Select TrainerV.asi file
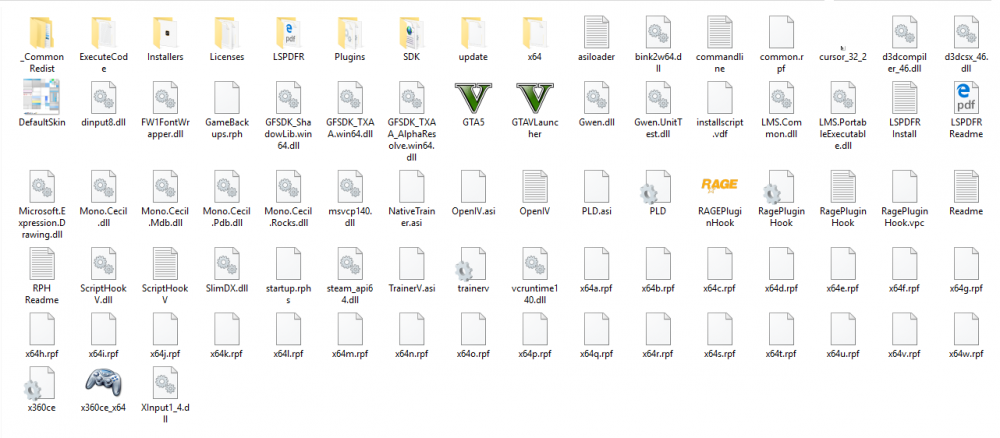This screenshot has width=1000, height=438. point(412,263)
